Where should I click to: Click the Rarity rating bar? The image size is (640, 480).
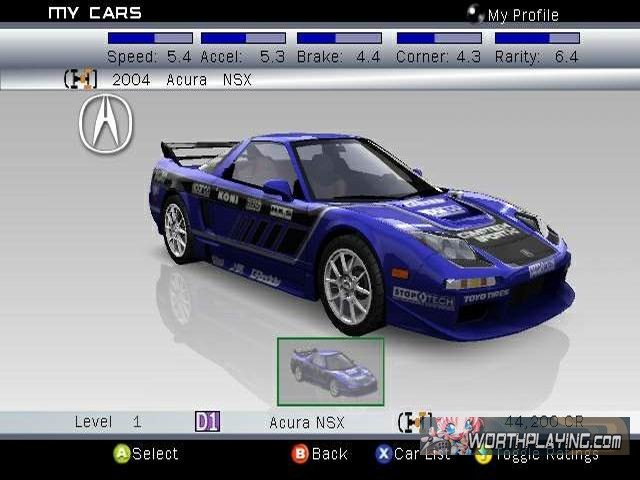click(x=537, y=38)
